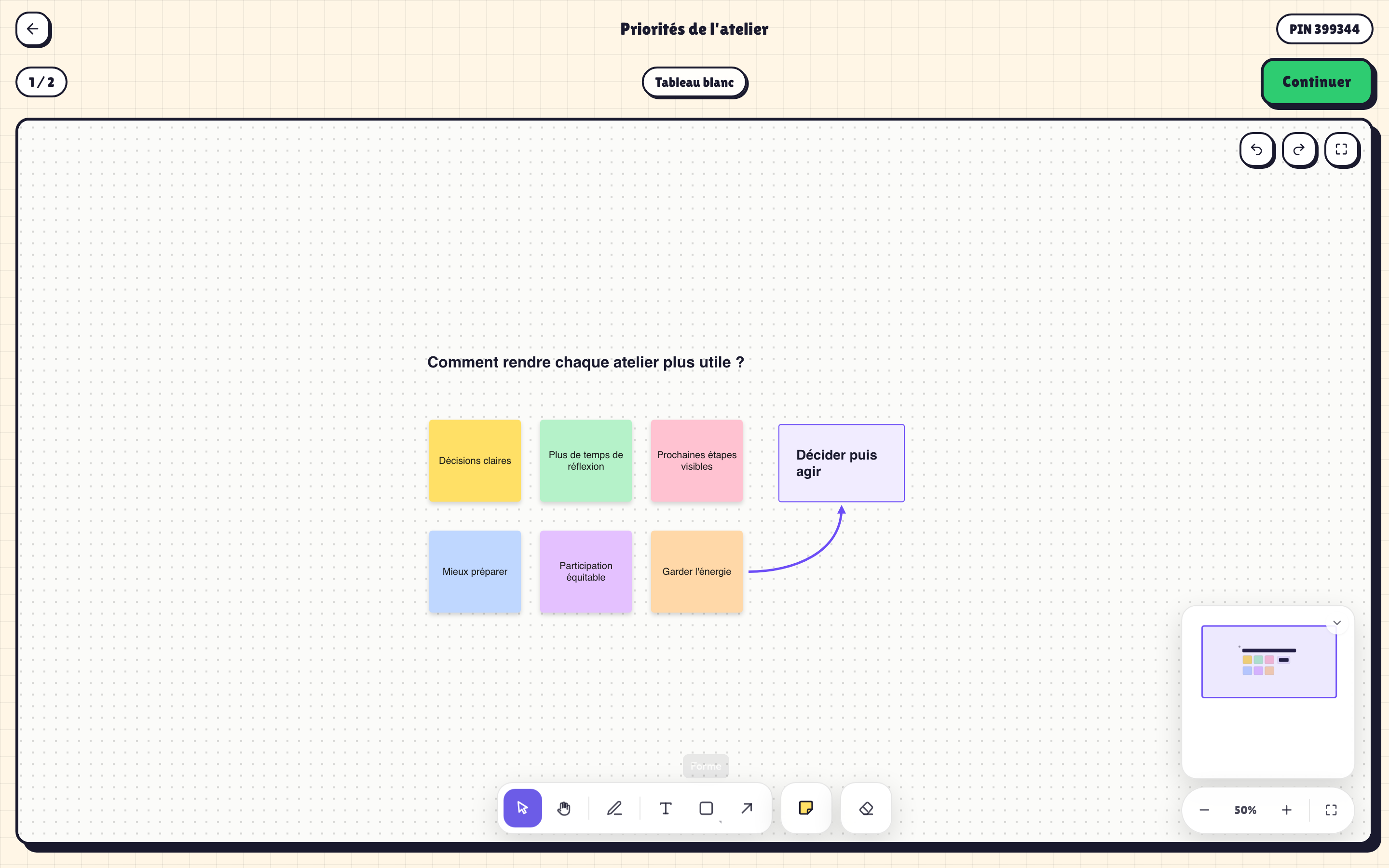
Task: Click the back arrow button
Action: 33,29
